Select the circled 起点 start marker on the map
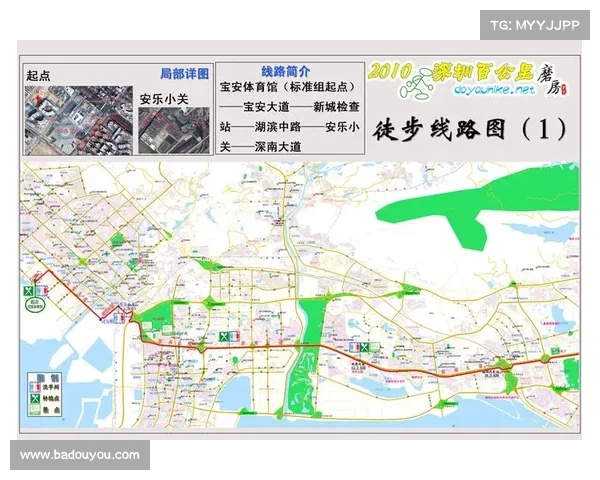Screen dimensions: 600x480 pyautogui.click(x=37, y=305)
